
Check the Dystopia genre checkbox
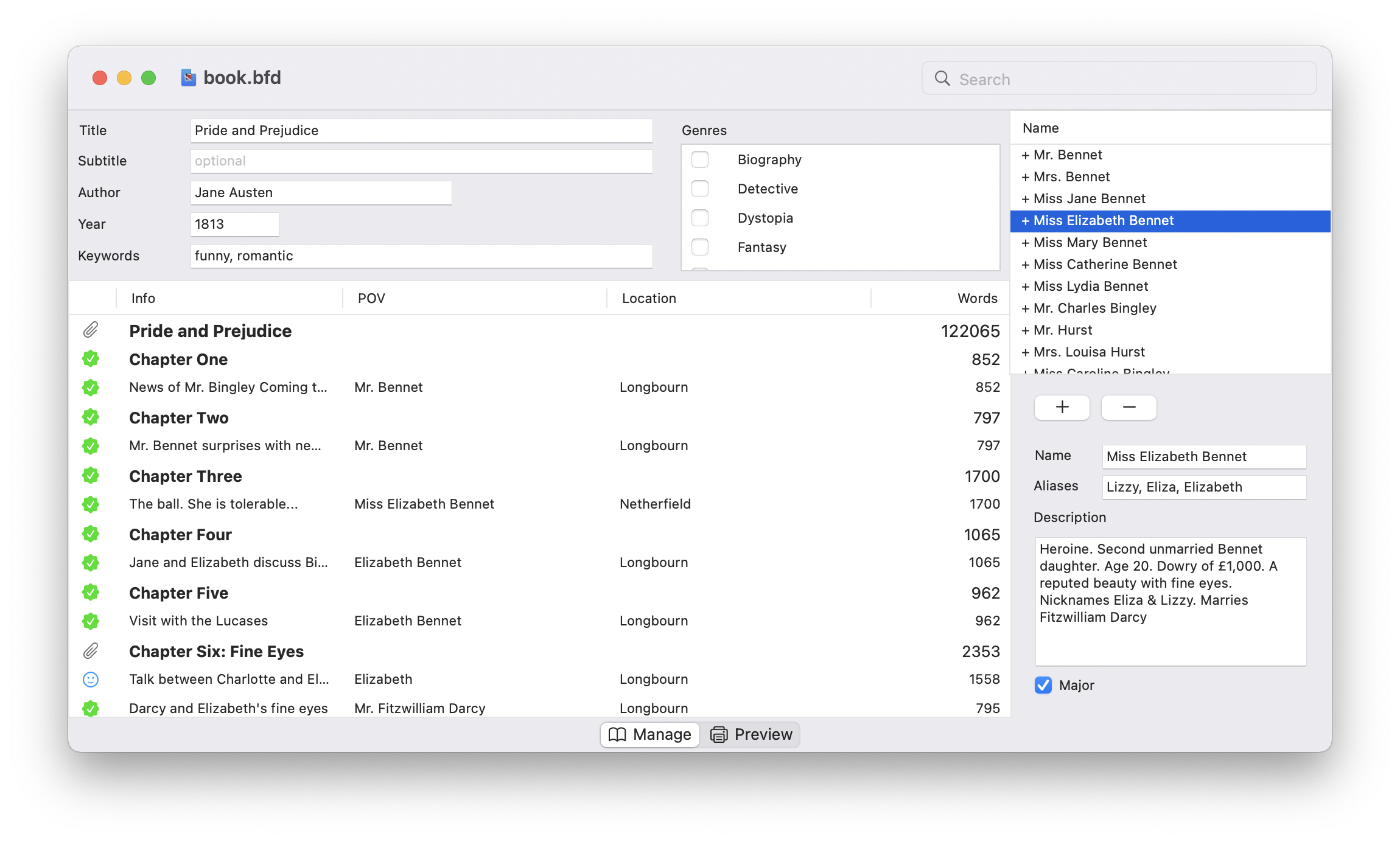700,218
